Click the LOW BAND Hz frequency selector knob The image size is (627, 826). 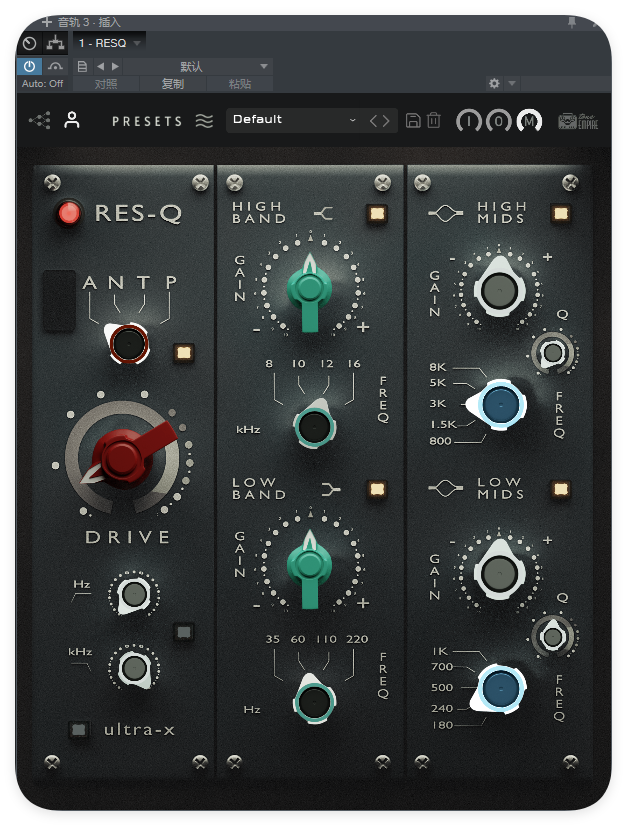click(314, 701)
